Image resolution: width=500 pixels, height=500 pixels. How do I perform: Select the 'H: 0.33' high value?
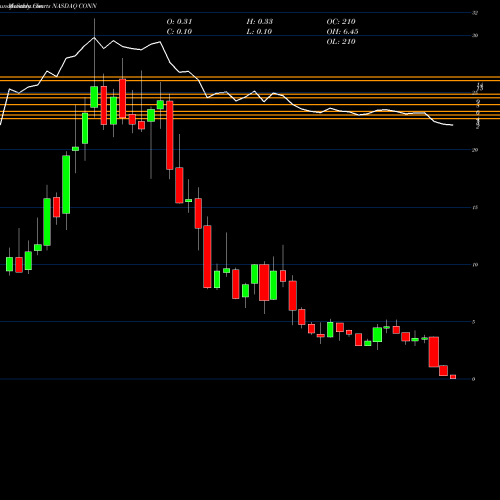click(260, 22)
